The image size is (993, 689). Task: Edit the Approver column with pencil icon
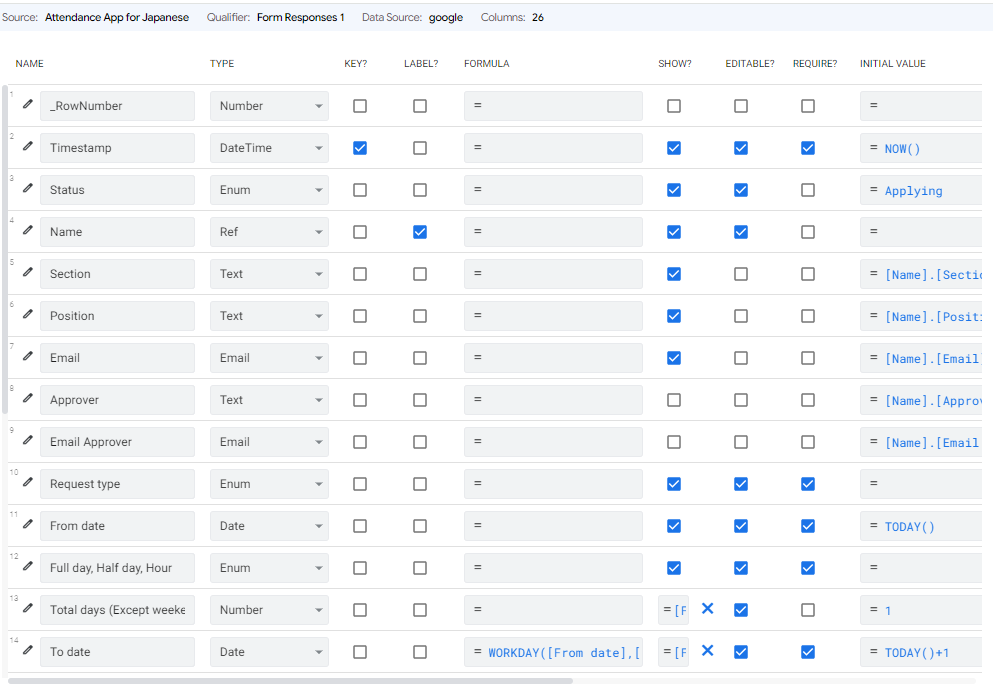point(27,398)
